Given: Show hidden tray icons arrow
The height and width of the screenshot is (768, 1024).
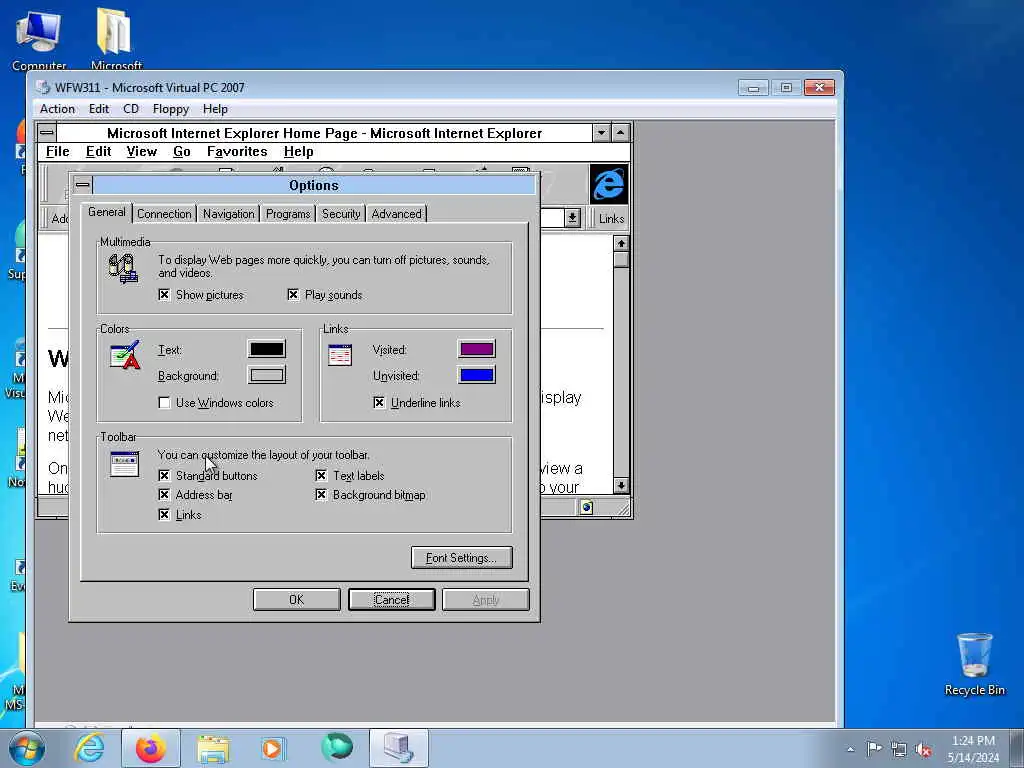Looking at the screenshot, I should 850,750.
